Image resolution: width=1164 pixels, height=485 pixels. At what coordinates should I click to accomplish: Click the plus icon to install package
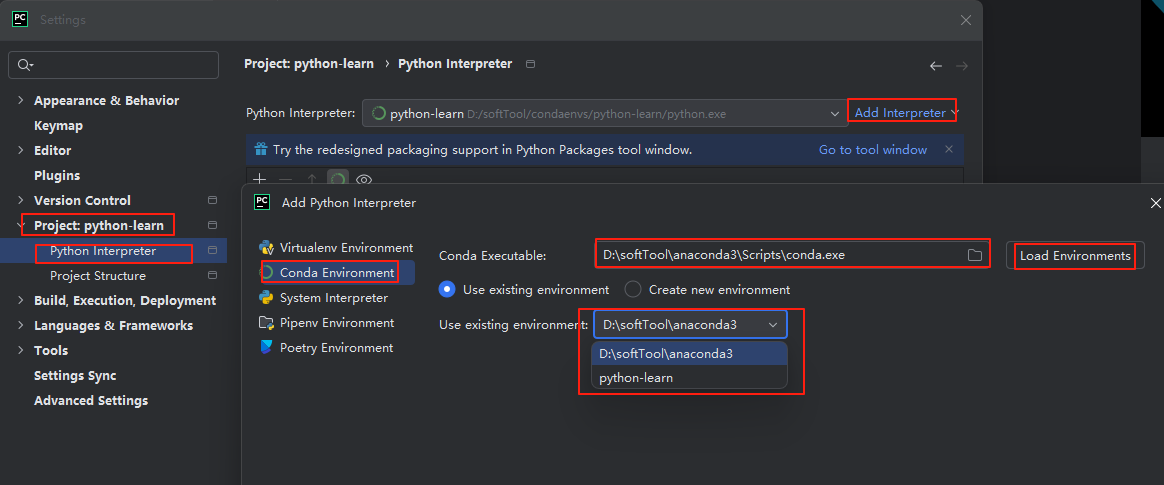(x=260, y=179)
